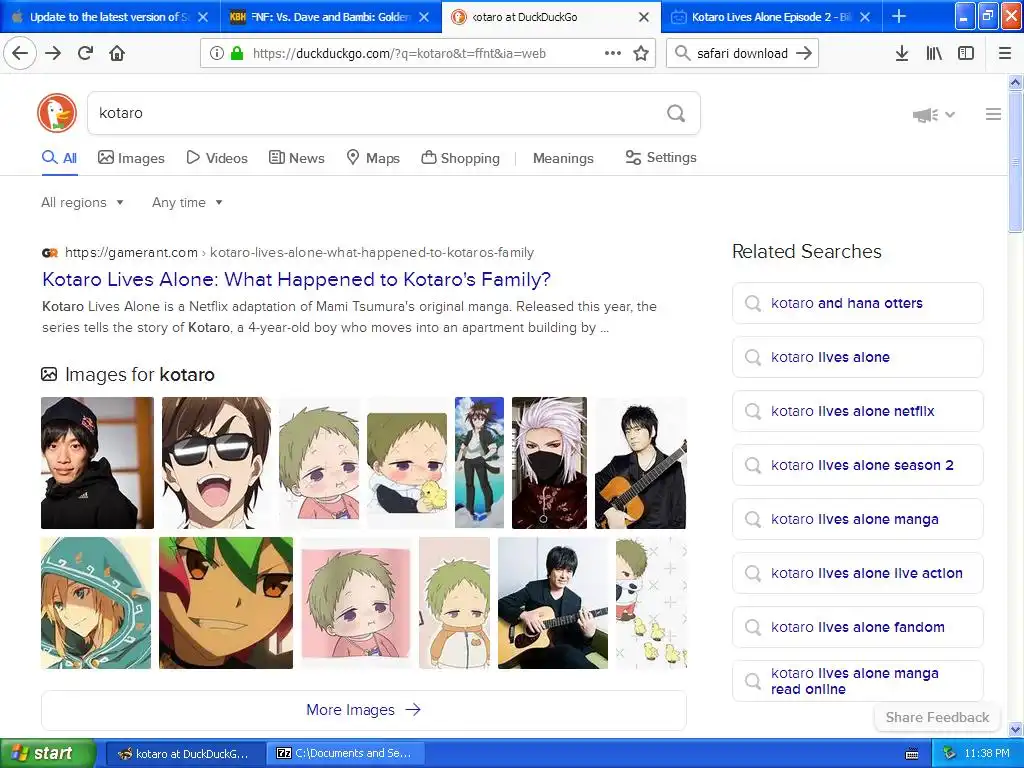Select the Shopping search category

pyautogui.click(x=460, y=158)
